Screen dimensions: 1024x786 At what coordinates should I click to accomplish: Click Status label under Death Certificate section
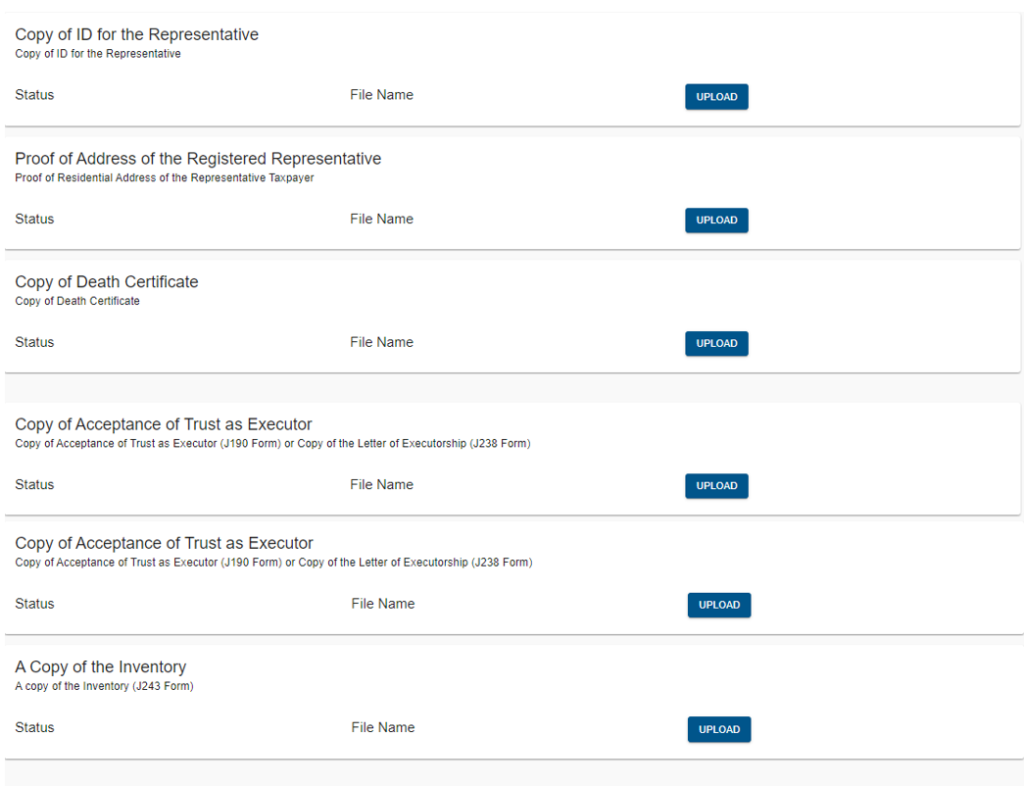point(35,342)
